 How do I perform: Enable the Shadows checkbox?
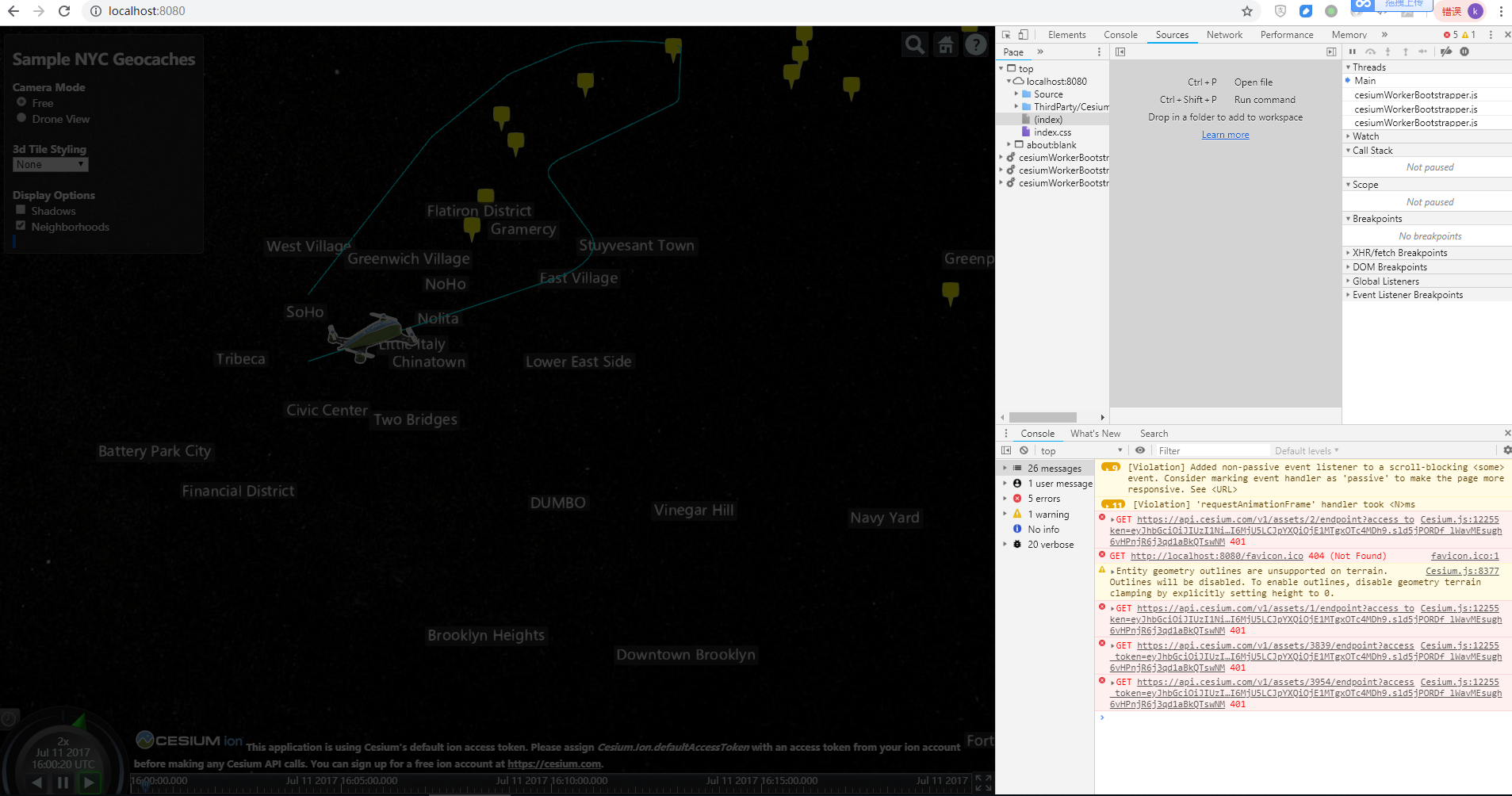[21, 210]
